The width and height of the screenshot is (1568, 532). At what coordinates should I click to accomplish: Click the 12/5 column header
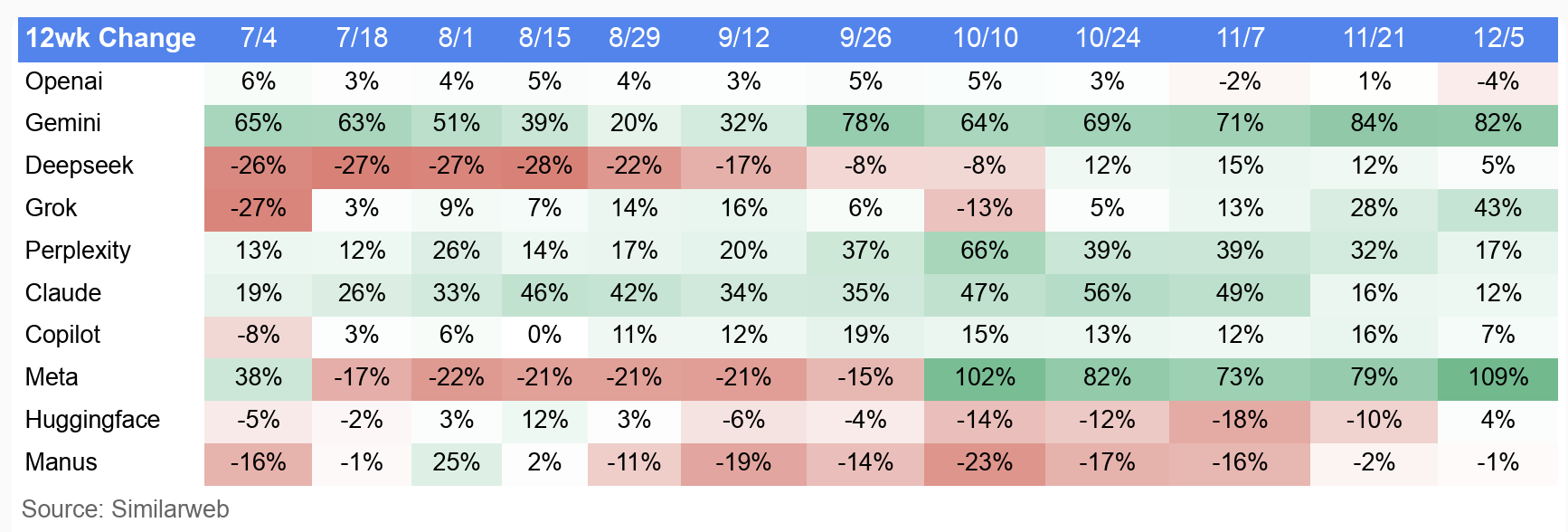(1497, 38)
